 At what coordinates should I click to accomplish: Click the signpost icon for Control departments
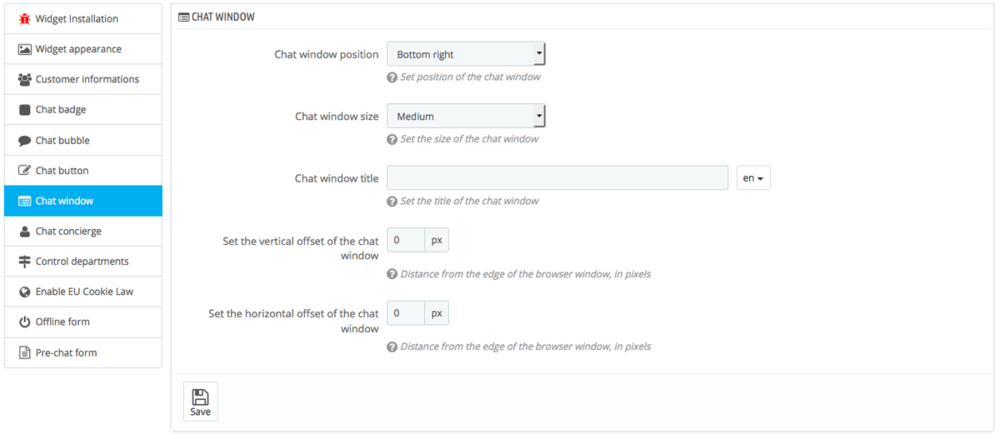[25, 261]
